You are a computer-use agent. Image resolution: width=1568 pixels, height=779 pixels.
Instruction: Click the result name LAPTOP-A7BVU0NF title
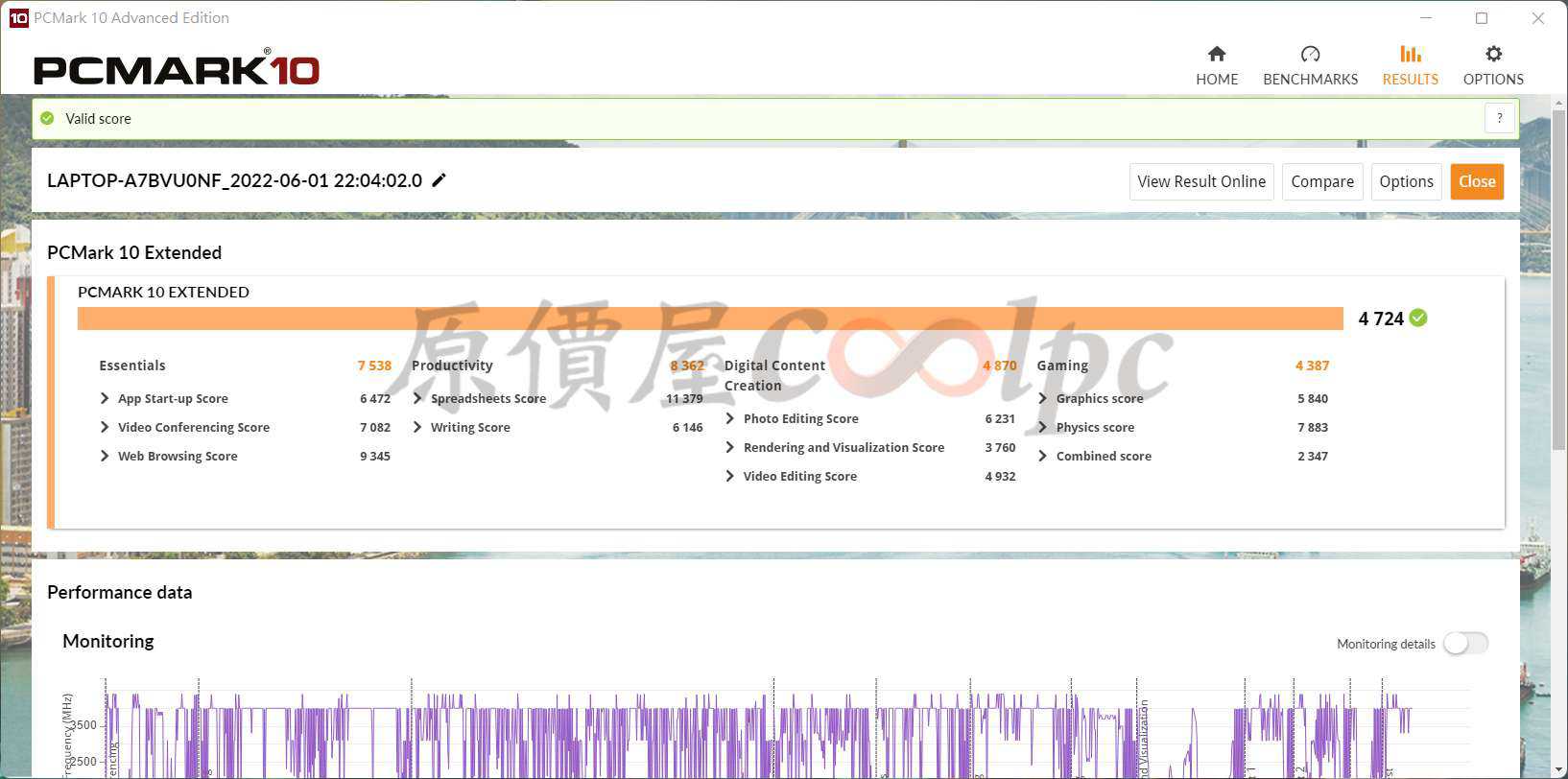point(234,180)
